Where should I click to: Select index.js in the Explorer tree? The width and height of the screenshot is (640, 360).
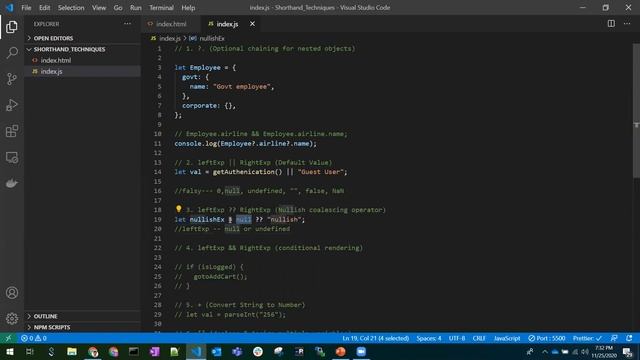click(82, 71)
